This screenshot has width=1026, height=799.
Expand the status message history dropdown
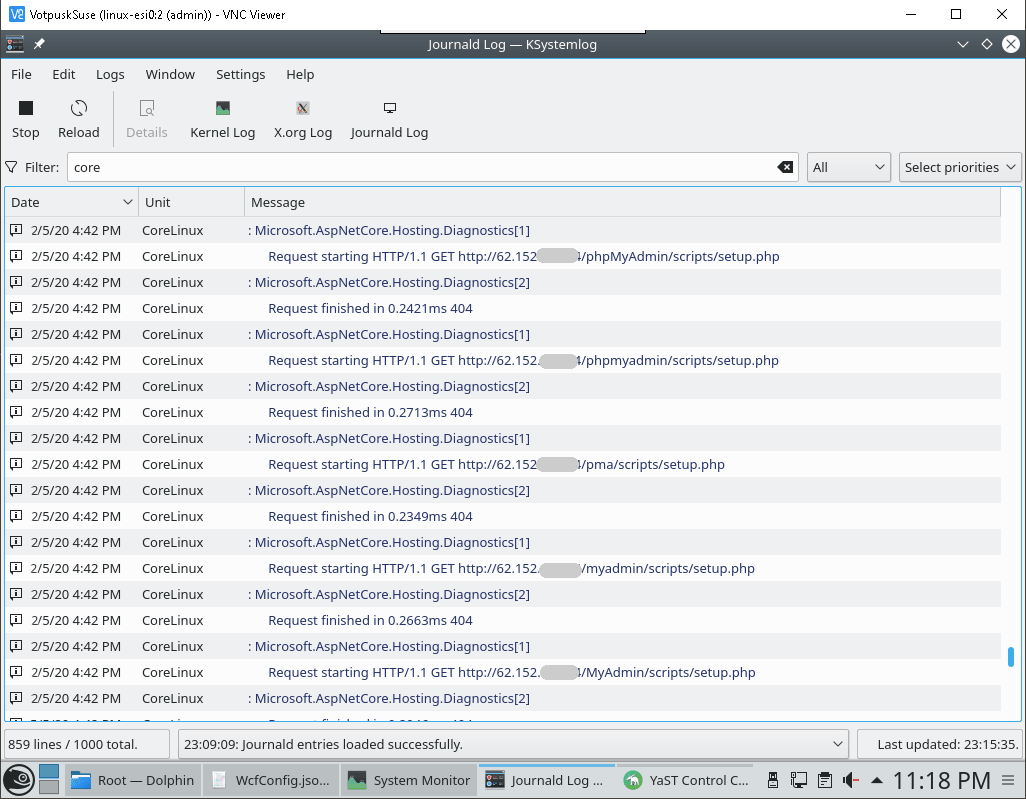tap(837, 744)
